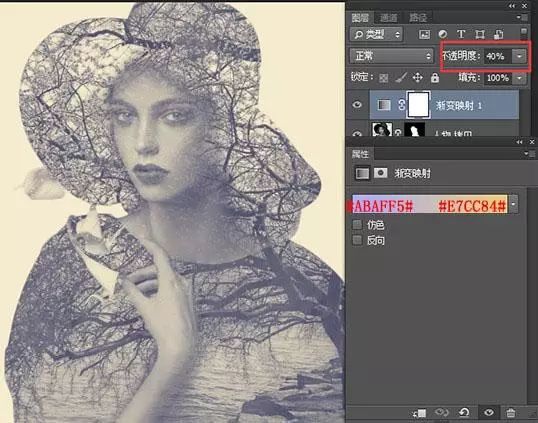This screenshot has height=423, width=538.
Task: Select the smart object filter icon
Action: click(498, 34)
